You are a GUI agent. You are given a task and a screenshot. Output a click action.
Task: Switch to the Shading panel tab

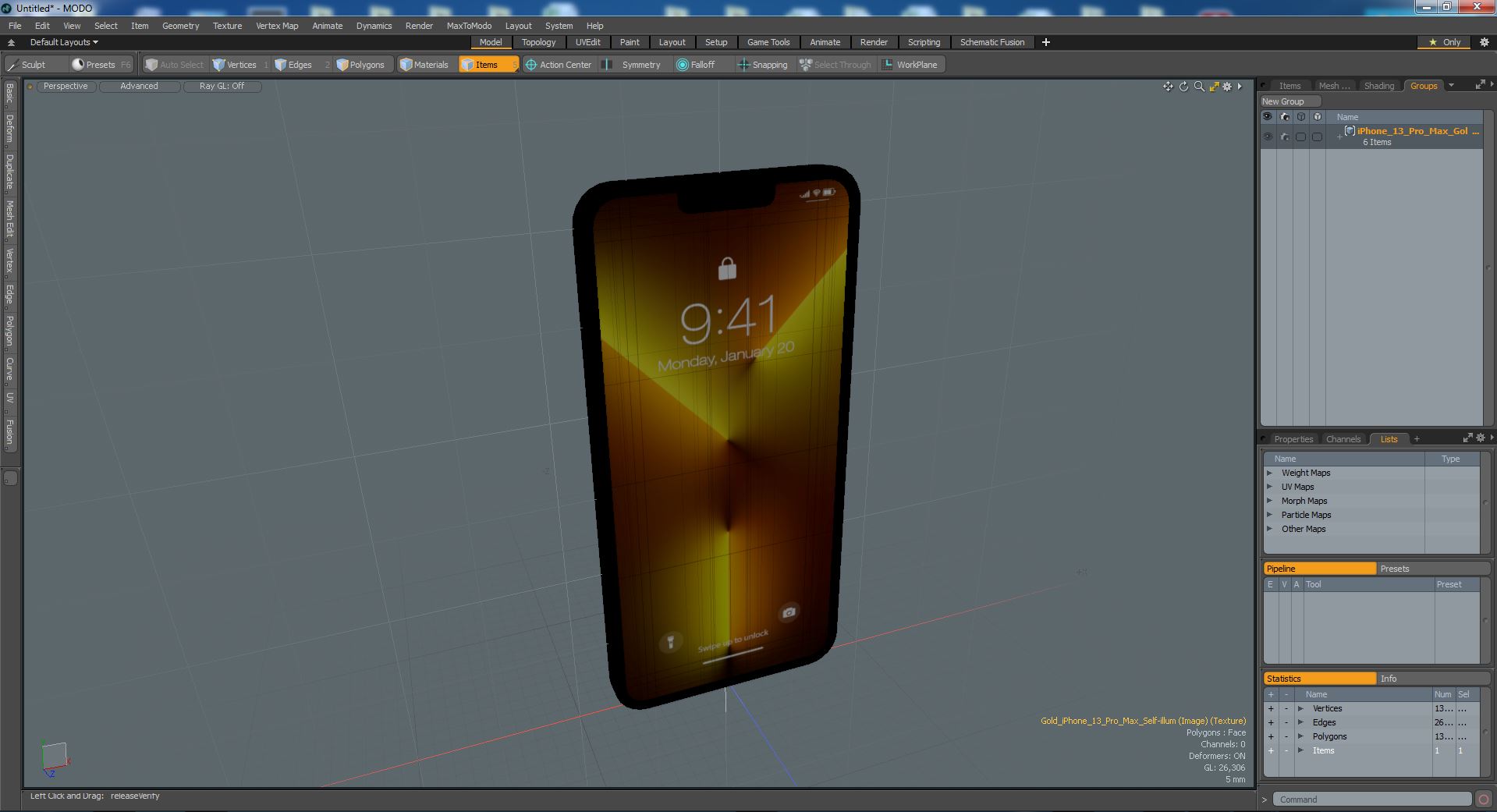(x=1378, y=86)
